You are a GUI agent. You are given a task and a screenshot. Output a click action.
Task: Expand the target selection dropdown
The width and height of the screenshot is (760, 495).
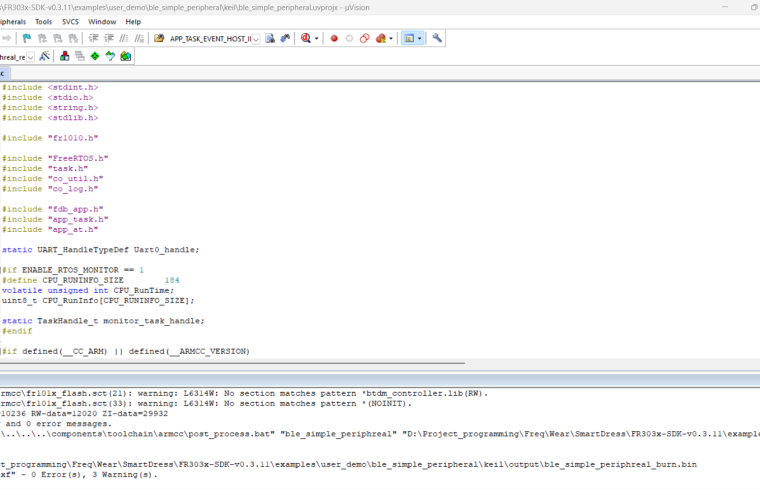(x=30, y=57)
